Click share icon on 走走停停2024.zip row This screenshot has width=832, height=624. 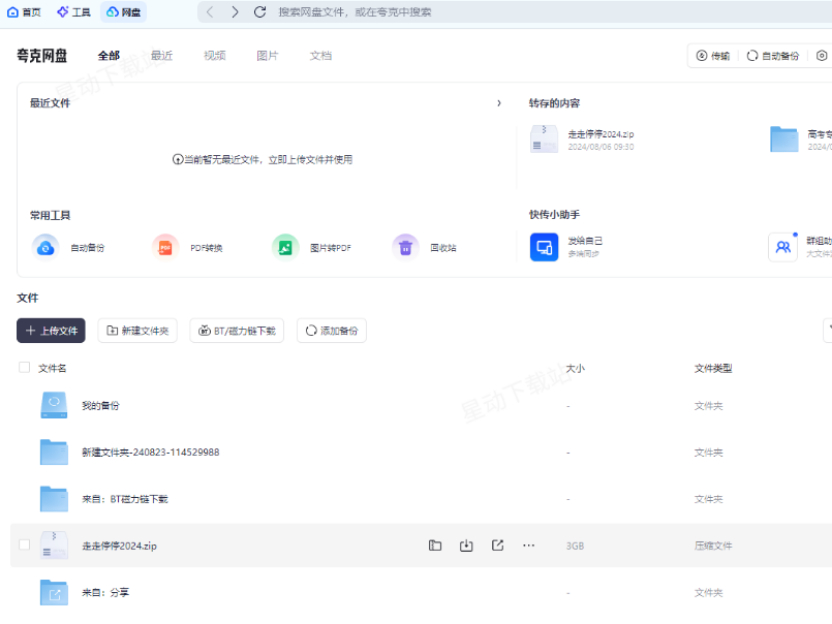[498, 545]
